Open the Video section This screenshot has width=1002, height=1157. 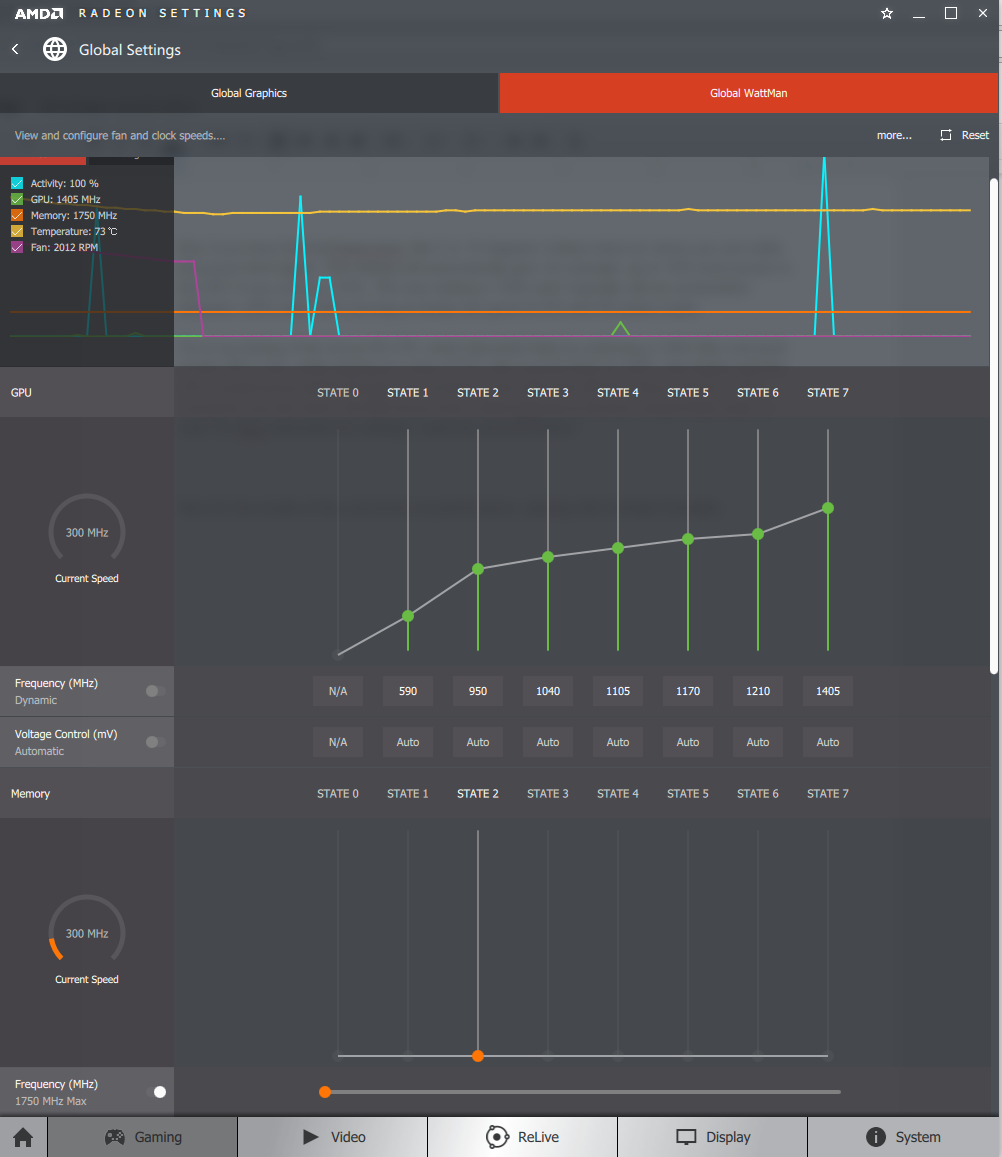(334, 1137)
